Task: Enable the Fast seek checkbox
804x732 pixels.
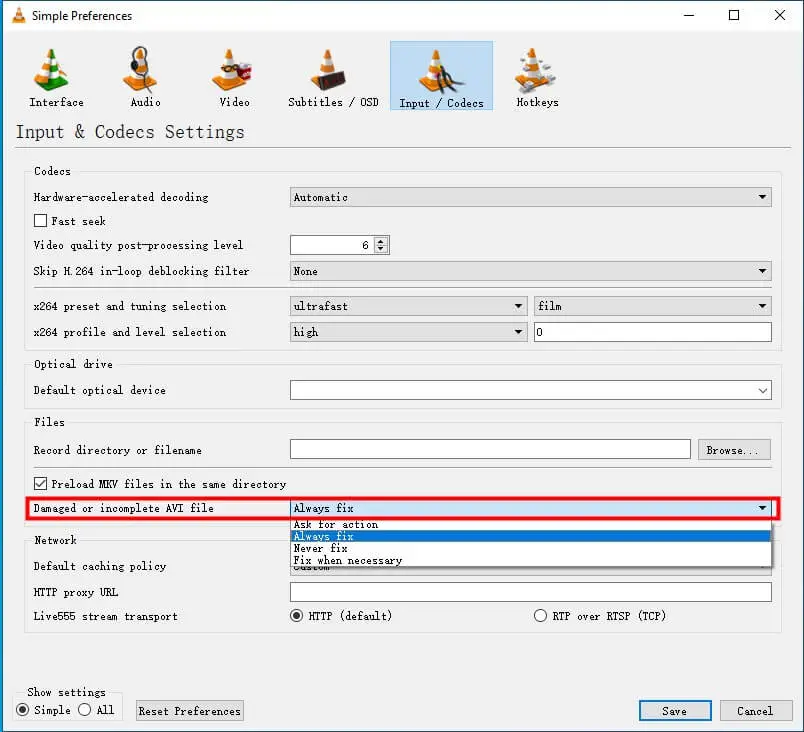Action: click(x=41, y=221)
